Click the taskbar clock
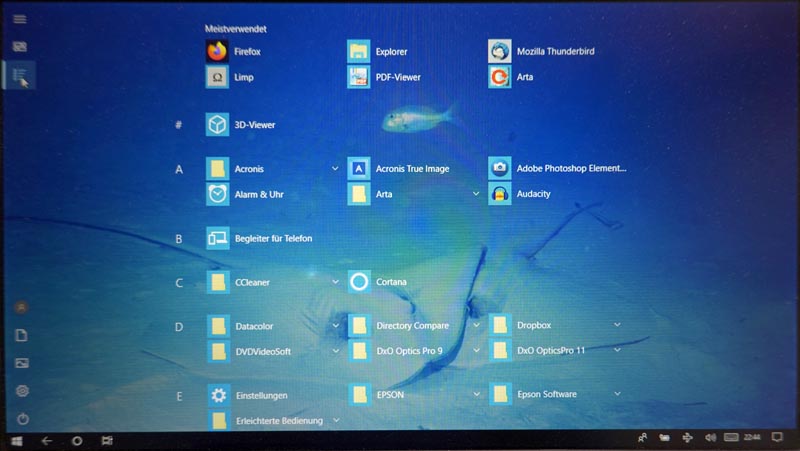Screen dimensions: 800x451 (752, 437)
